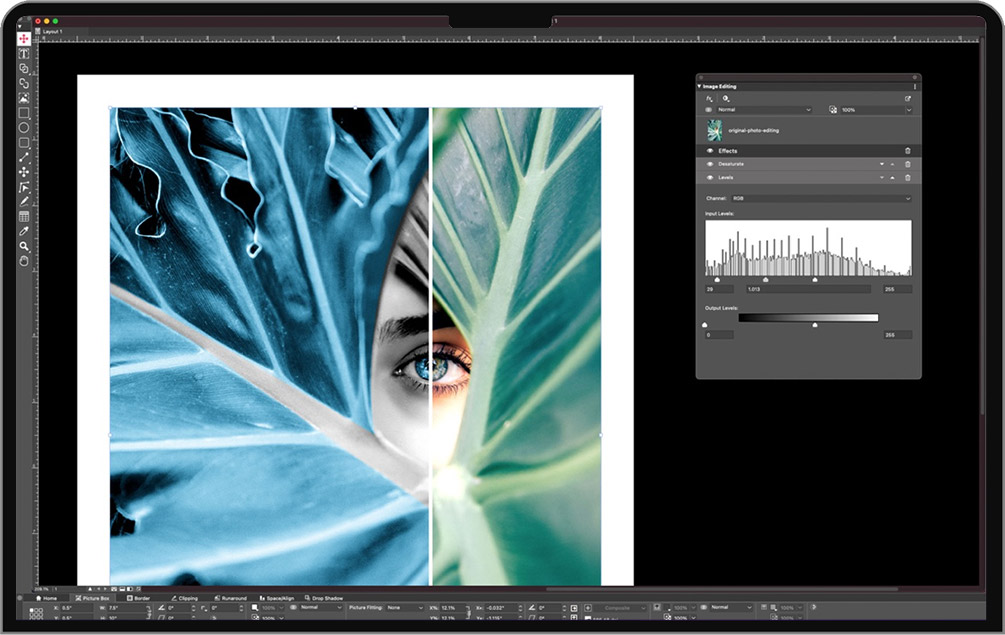Open the Normal blend mode dropdown
This screenshot has height=635, width=1005.
pyautogui.click(x=764, y=110)
